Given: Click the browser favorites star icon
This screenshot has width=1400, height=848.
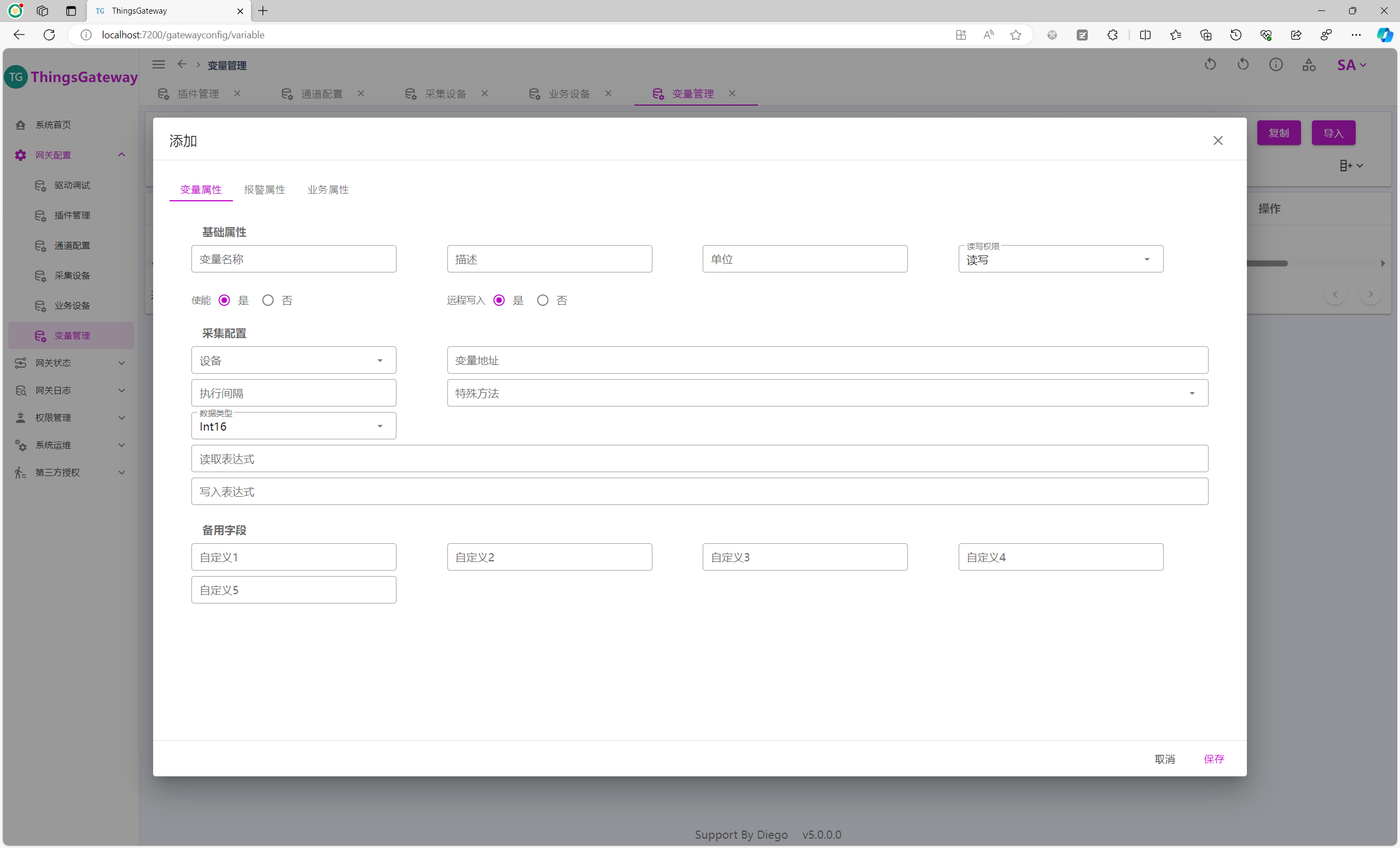Looking at the screenshot, I should click(1016, 35).
